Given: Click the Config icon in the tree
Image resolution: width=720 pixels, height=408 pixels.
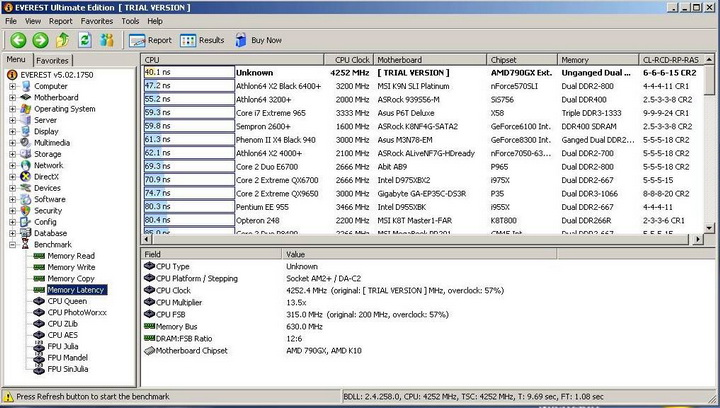Looking at the screenshot, I should (x=26, y=222).
